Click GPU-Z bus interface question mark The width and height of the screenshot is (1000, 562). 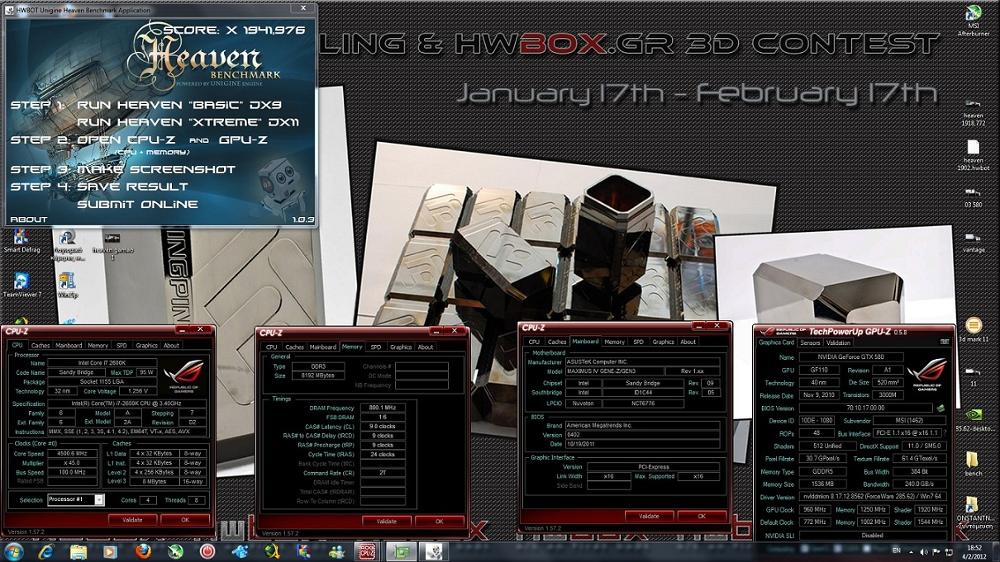pyautogui.click(x=945, y=433)
